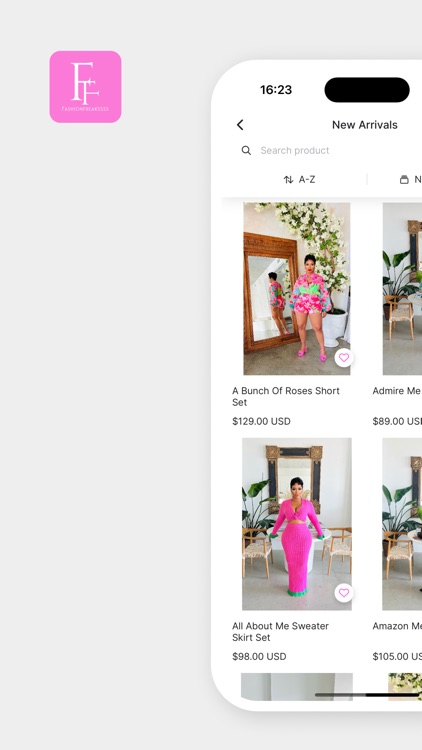422x750 pixels.
Task: Open the Admire Me product image
Action: 402,288
